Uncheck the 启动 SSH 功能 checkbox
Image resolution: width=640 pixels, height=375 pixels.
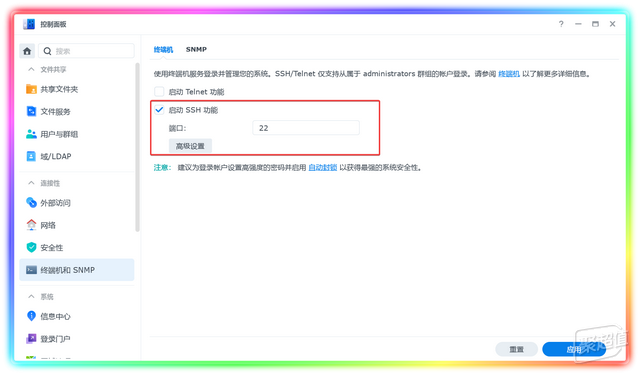coord(159,110)
